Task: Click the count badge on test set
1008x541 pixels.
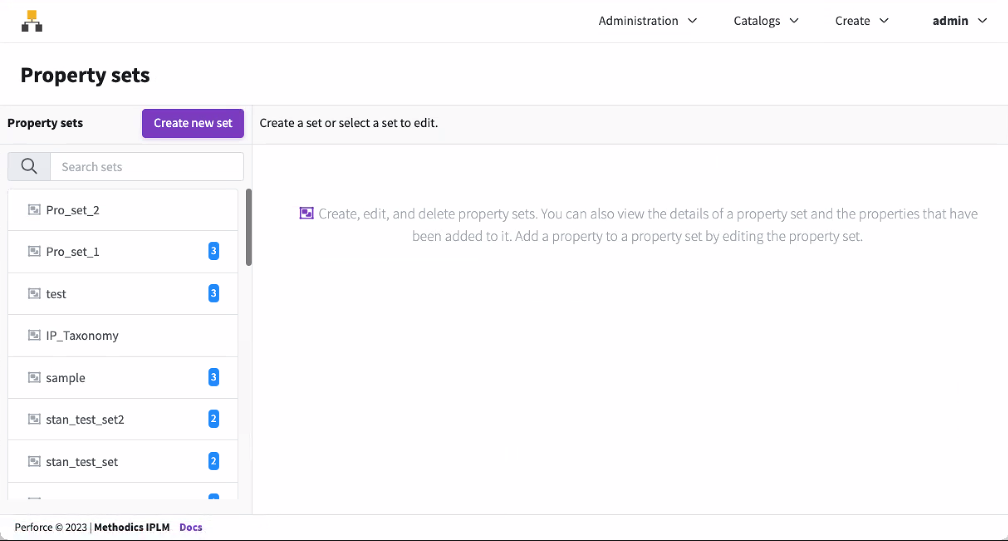Action: pos(213,293)
